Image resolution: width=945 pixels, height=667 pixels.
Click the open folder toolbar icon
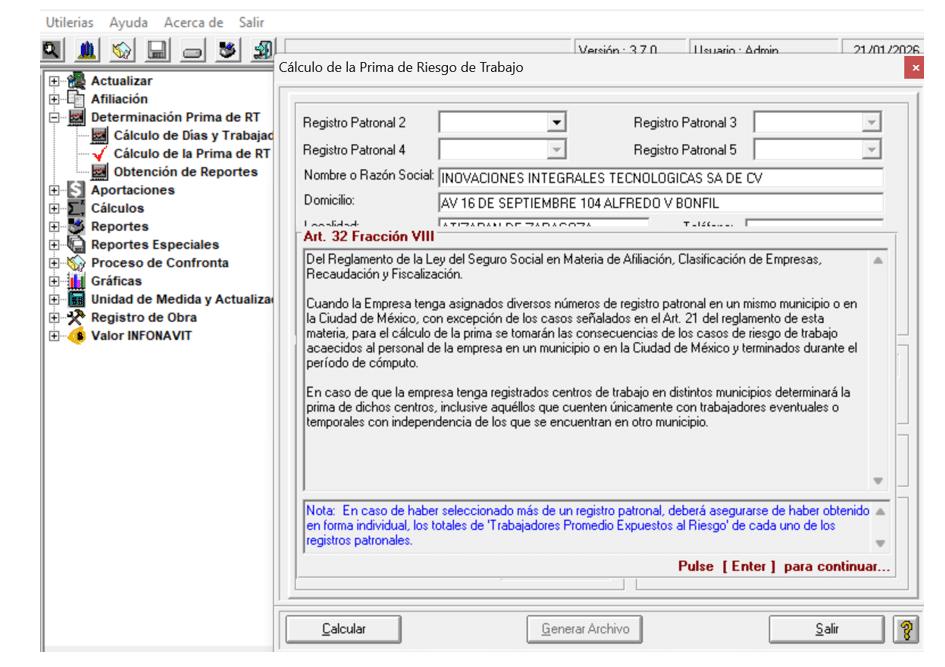pyautogui.click(x=122, y=50)
